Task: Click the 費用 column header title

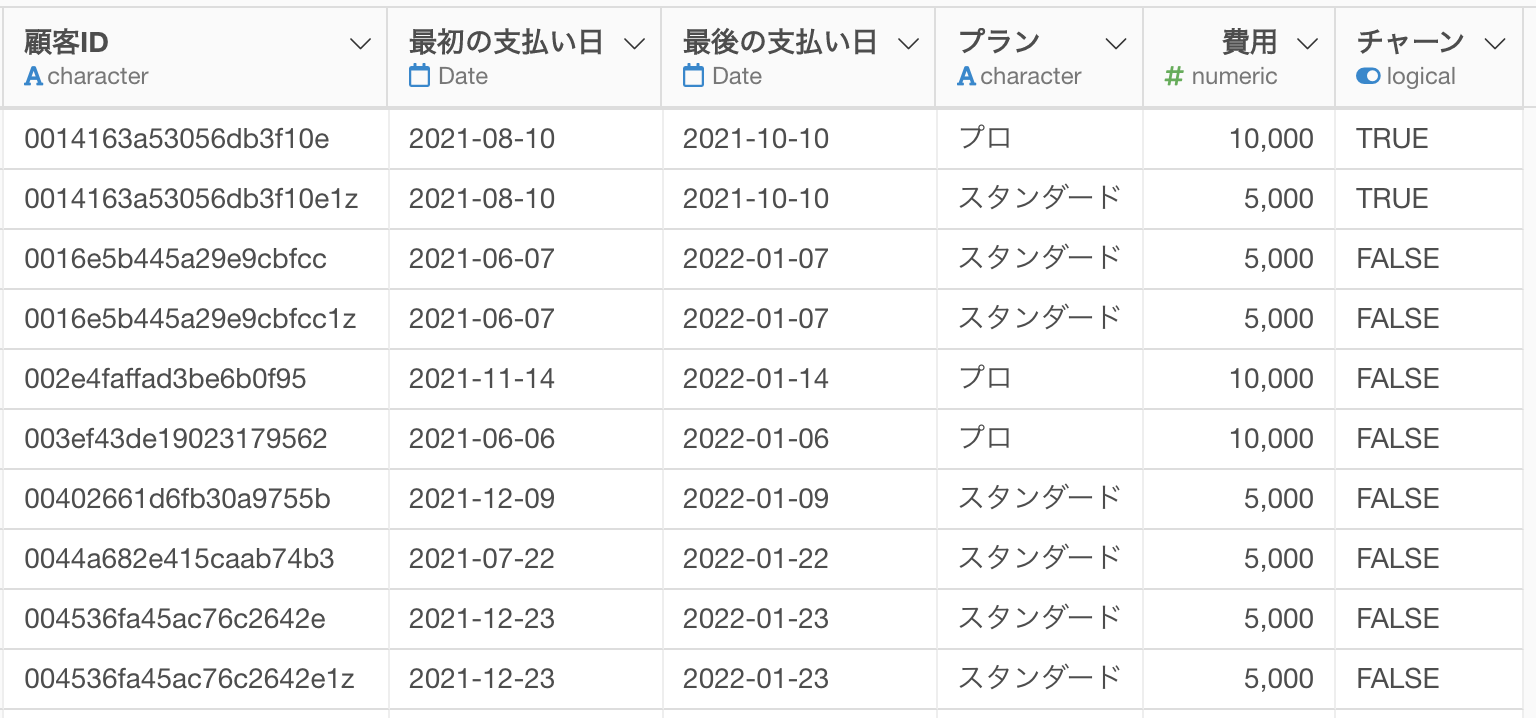Action: [1249, 42]
